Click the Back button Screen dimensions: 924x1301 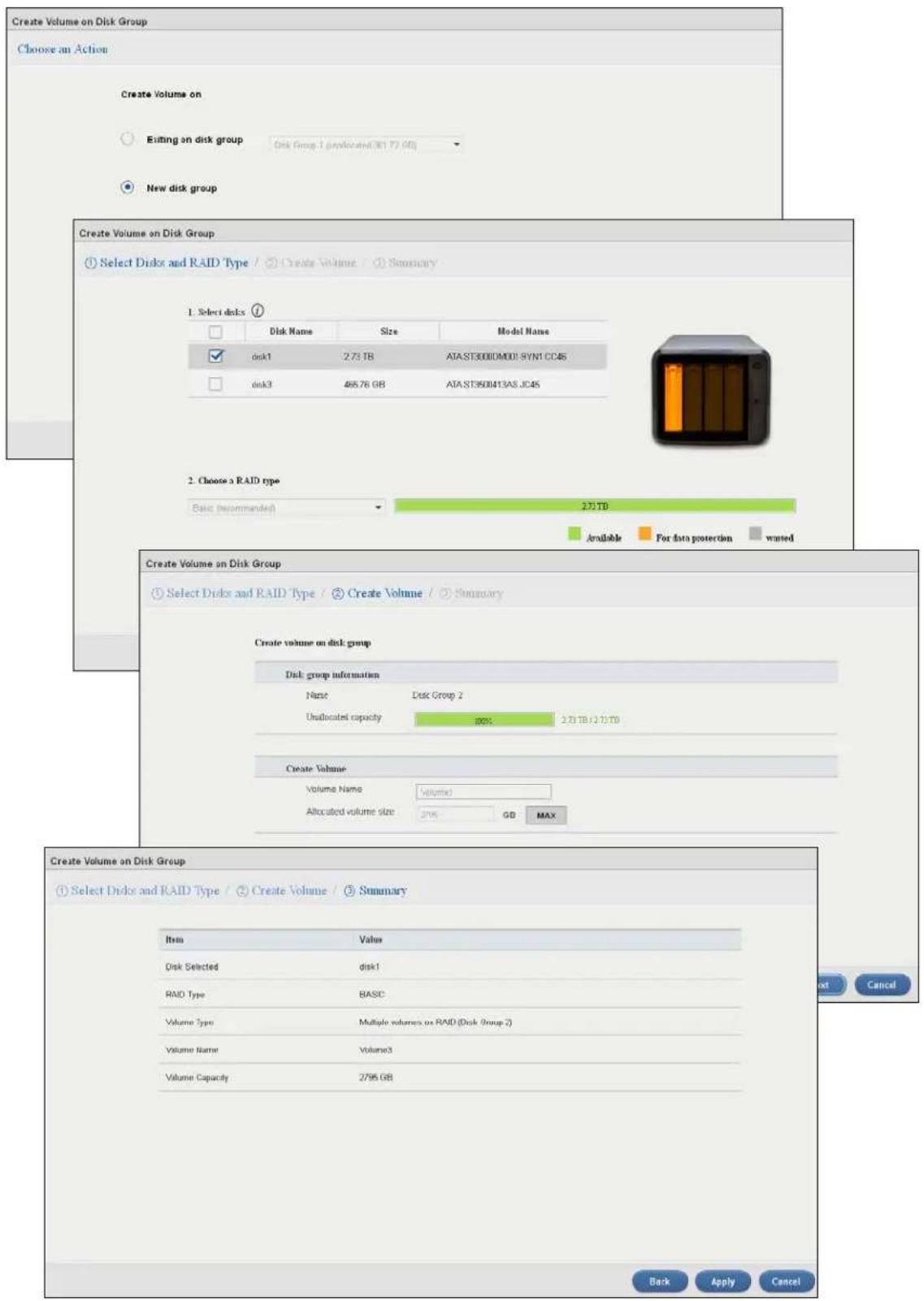click(x=660, y=1281)
